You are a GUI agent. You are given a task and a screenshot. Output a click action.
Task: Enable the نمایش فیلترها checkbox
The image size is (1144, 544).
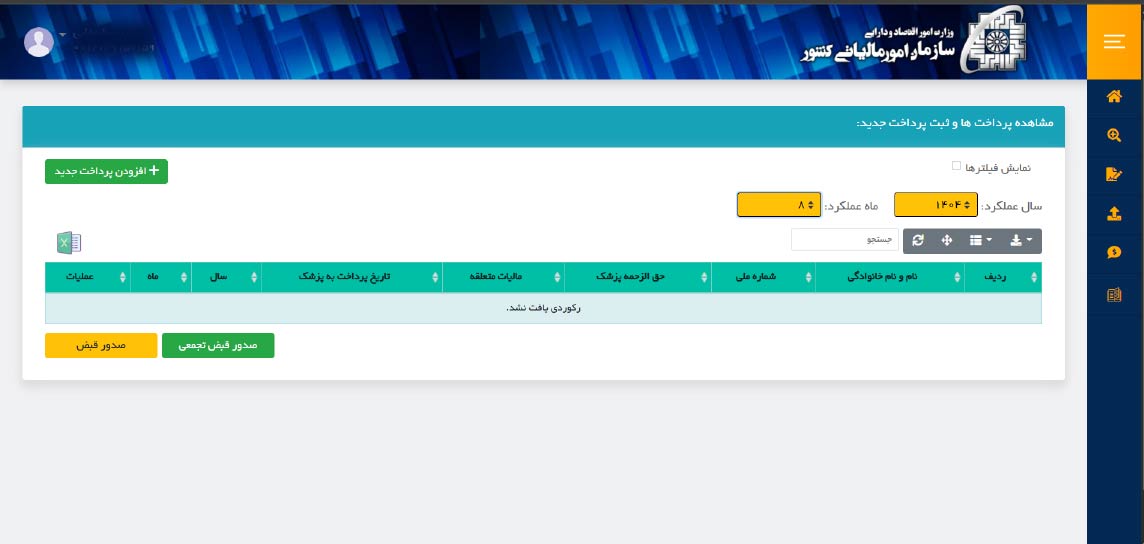coord(957,166)
